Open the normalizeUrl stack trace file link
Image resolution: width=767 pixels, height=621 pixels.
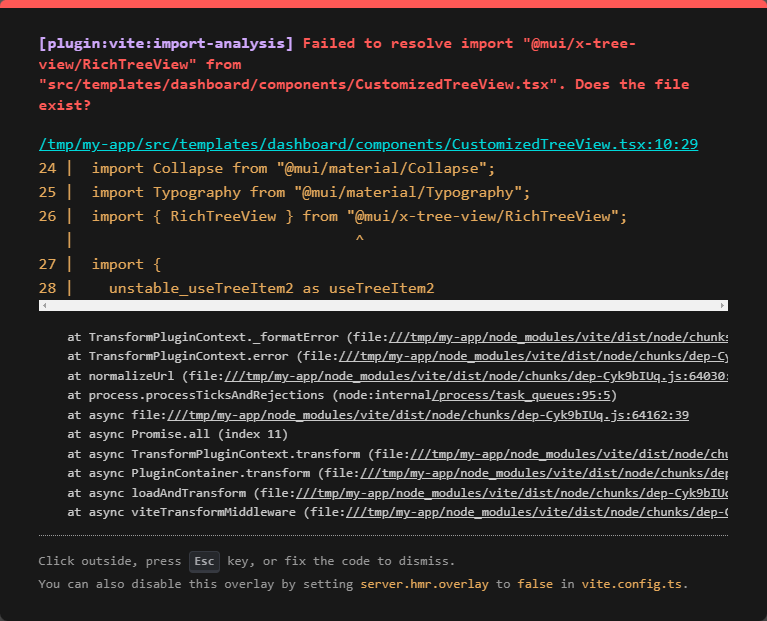(x=476, y=376)
